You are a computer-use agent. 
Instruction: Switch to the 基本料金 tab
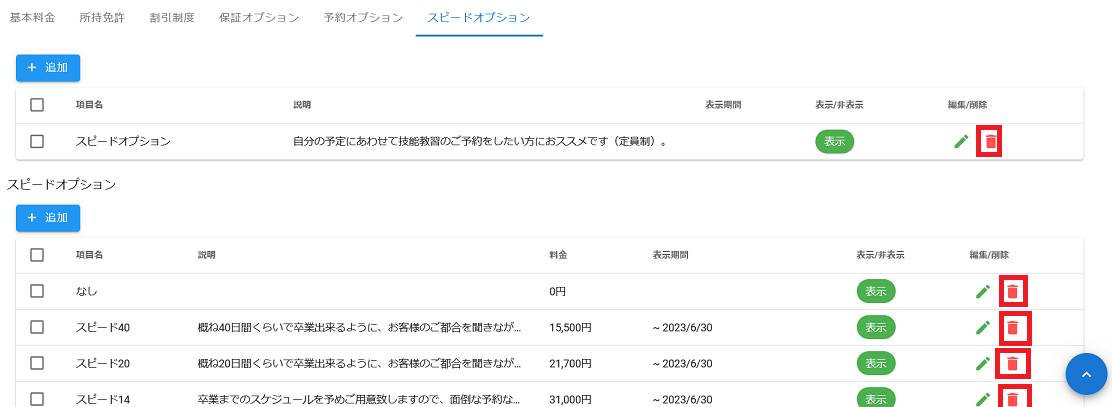32,18
